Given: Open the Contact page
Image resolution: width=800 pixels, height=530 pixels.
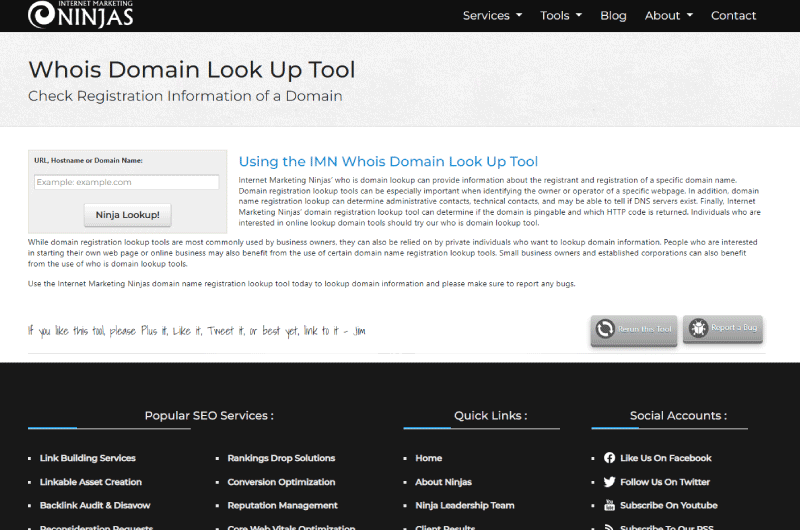Looking at the screenshot, I should (x=733, y=15).
